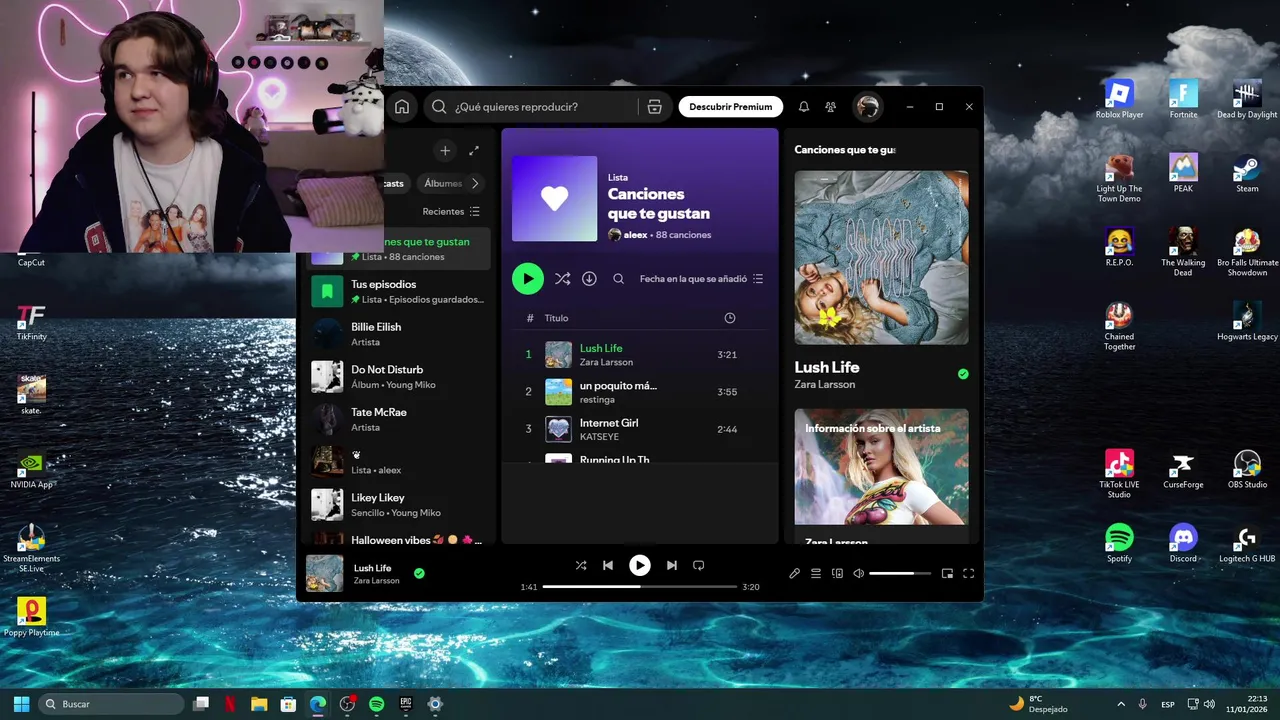This screenshot has width=1280, height=720.
Task: Search within the playlist magnifier icon
Action: [618, 279]
